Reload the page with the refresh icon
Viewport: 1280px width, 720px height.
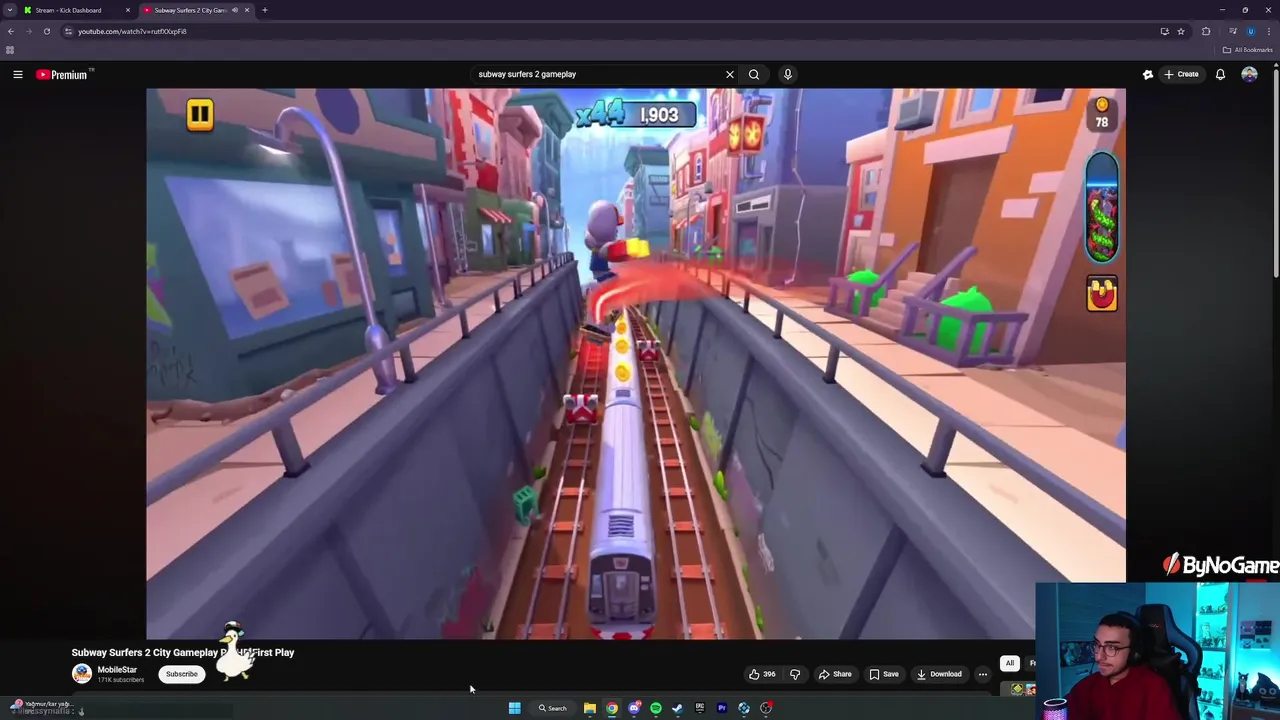pos(47,31)
